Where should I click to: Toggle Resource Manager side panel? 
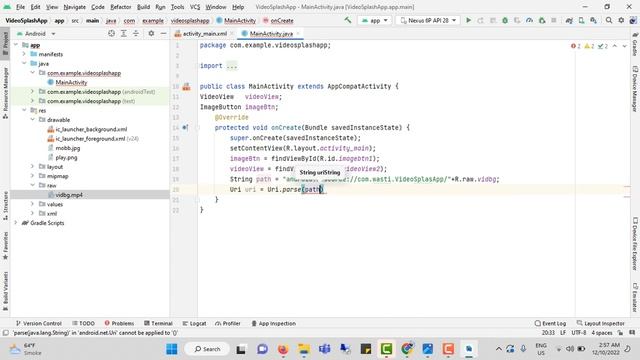coord(5,93)
